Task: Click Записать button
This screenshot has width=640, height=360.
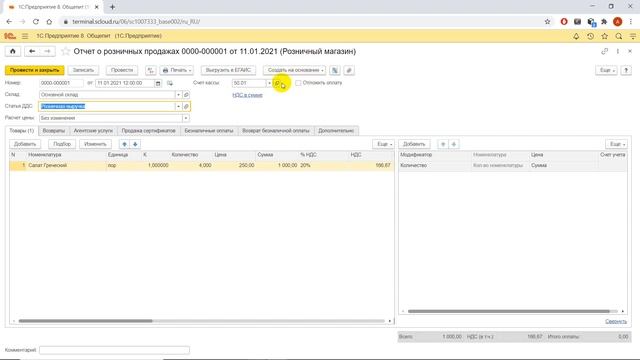Action: click(83, 70)
